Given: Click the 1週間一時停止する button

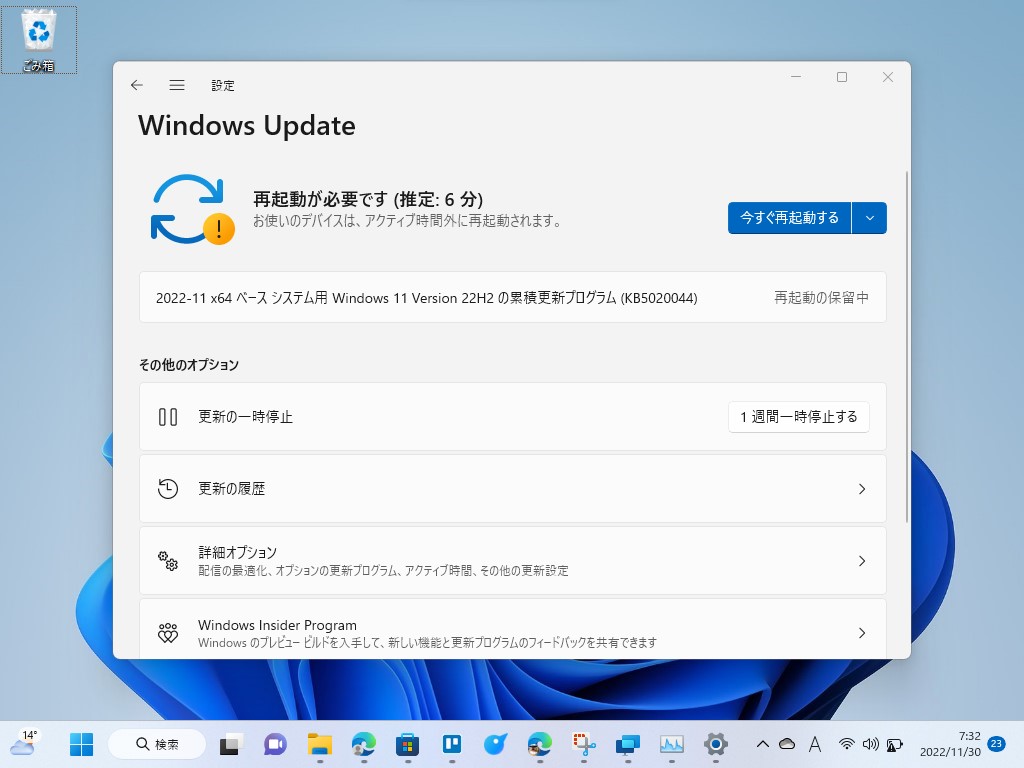Looking at the screenshot, I should [x=798, y=417].
